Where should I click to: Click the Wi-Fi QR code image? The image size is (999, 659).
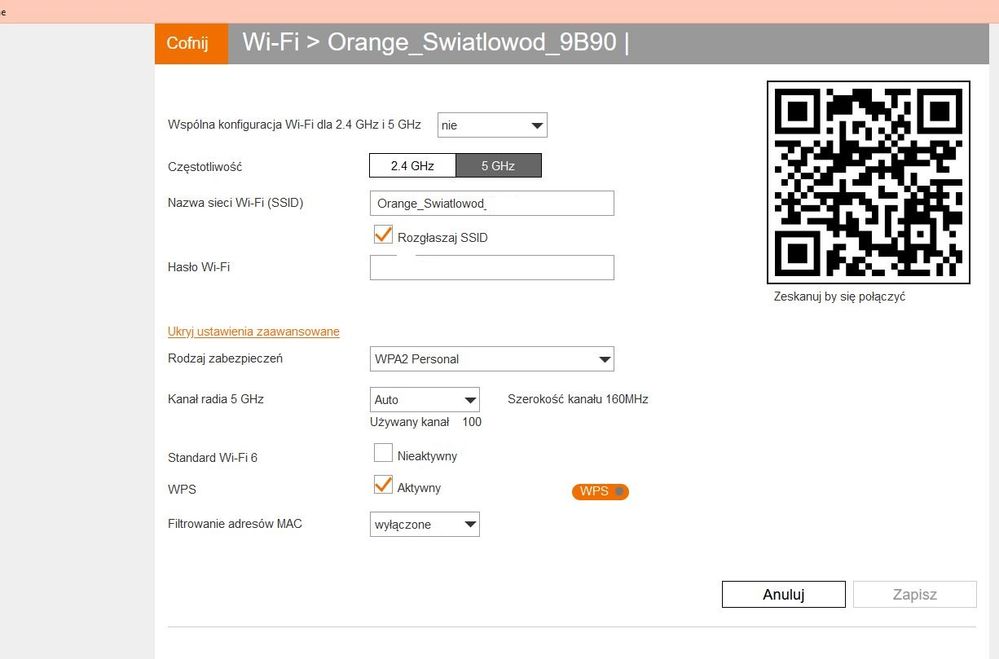click(868, 182)
